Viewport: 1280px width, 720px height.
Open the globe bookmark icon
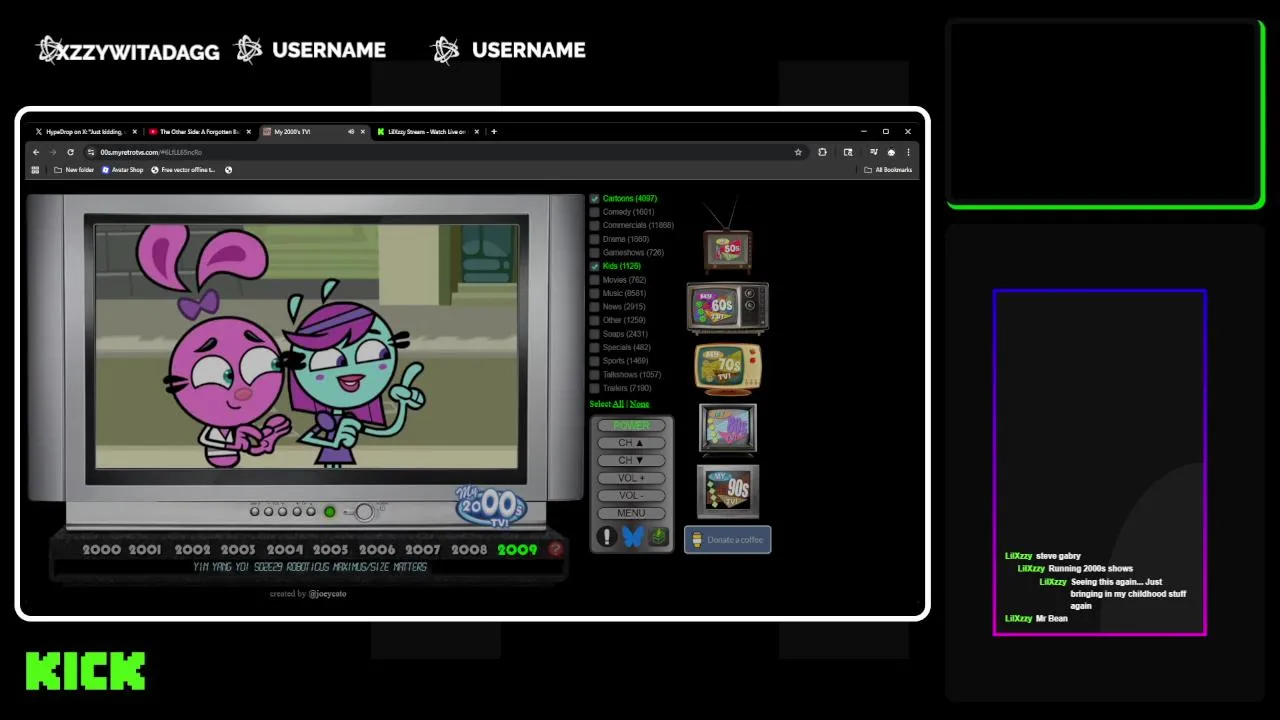[229, 170]
